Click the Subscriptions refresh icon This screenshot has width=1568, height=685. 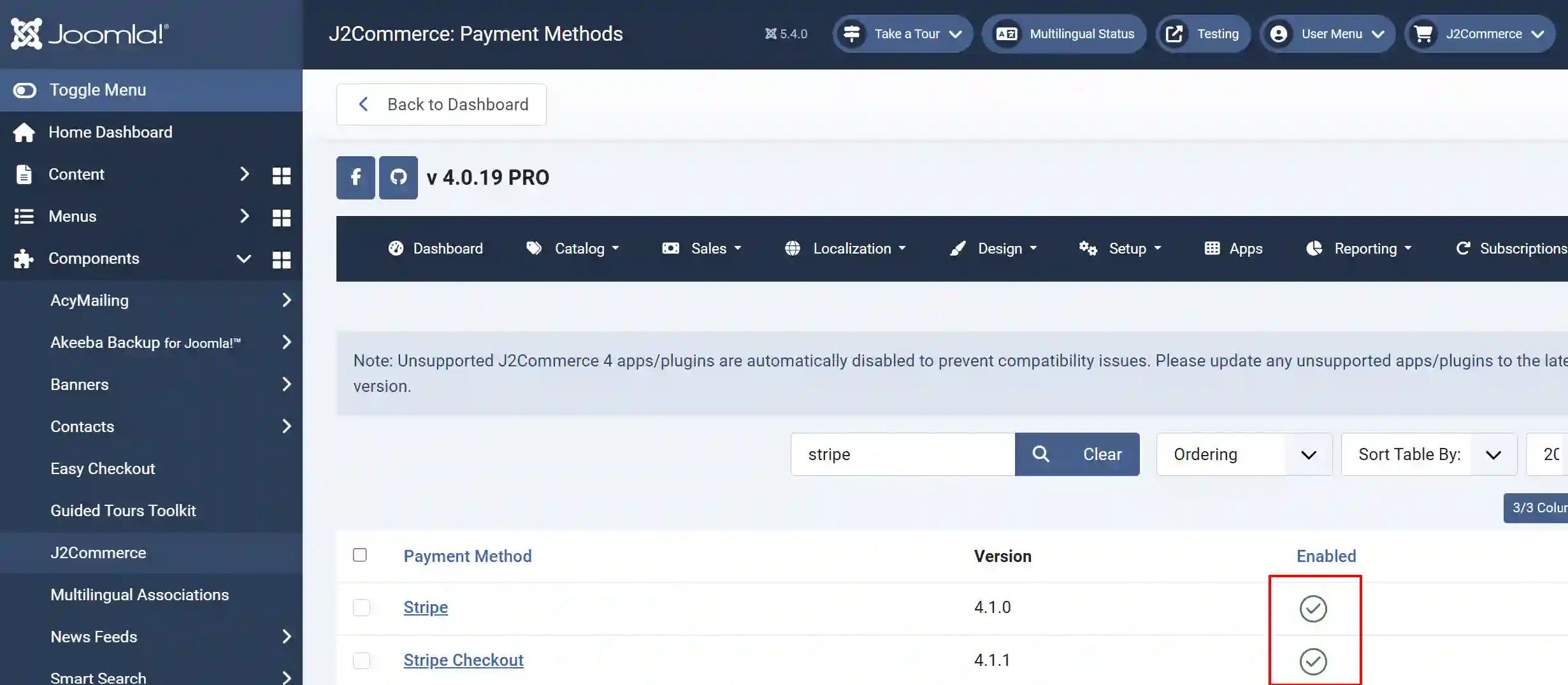coord(1463,249)
